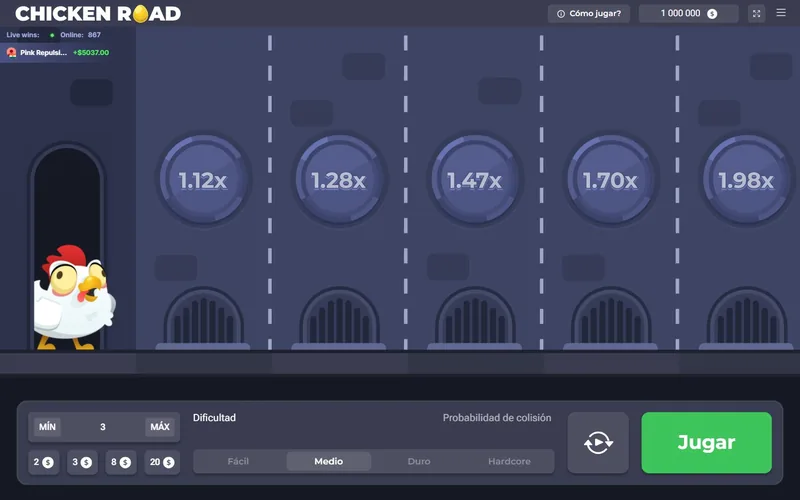Click the Probabilidad de colisión text
The width and height of the screenshot is (800, 500).
[497, 418]
